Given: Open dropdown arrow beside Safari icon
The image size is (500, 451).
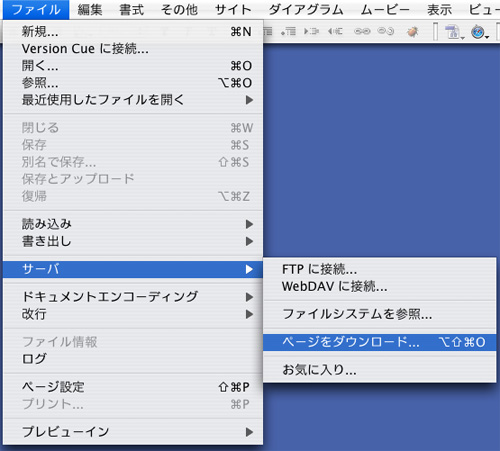Looking at the screenshot, I should [487, 37].
